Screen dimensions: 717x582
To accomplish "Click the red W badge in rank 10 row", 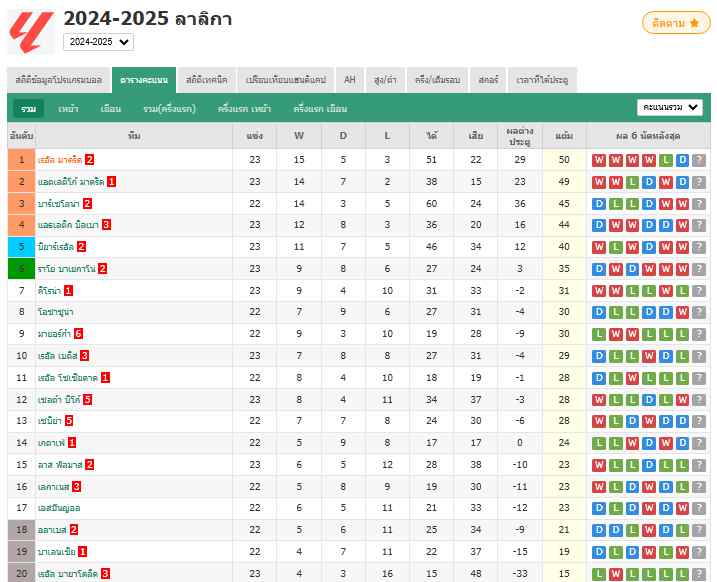I will [x=649, y=356].
